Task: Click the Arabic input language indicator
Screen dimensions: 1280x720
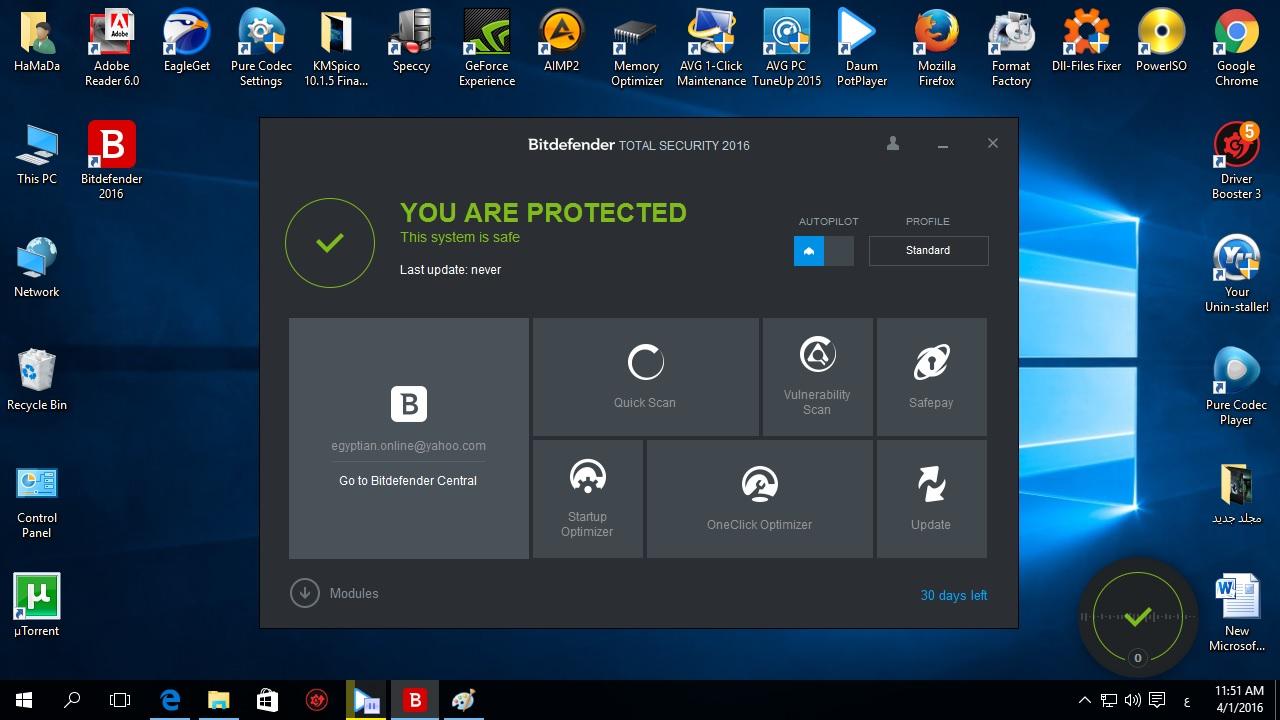Action: (1187, 700)
